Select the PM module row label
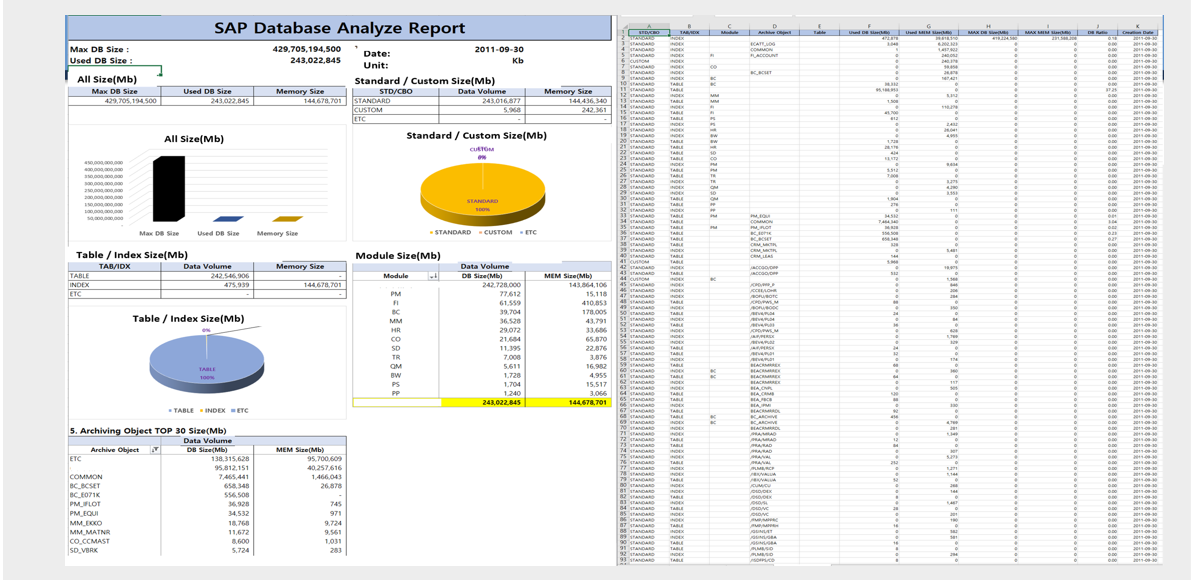The image size is (1191, 580). pos(395,293)
